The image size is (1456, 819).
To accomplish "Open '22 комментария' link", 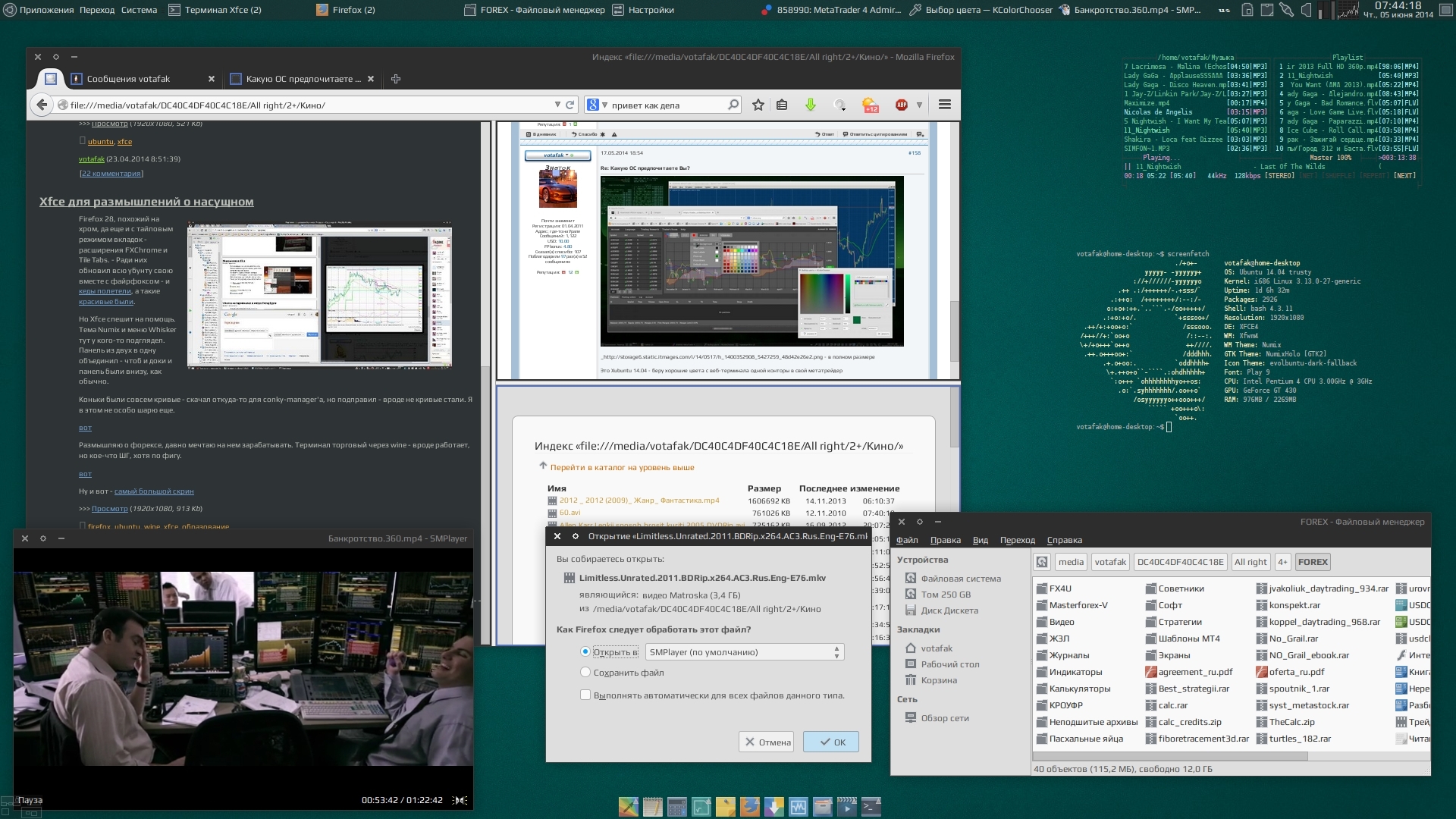I will click(x=111, y=174).
